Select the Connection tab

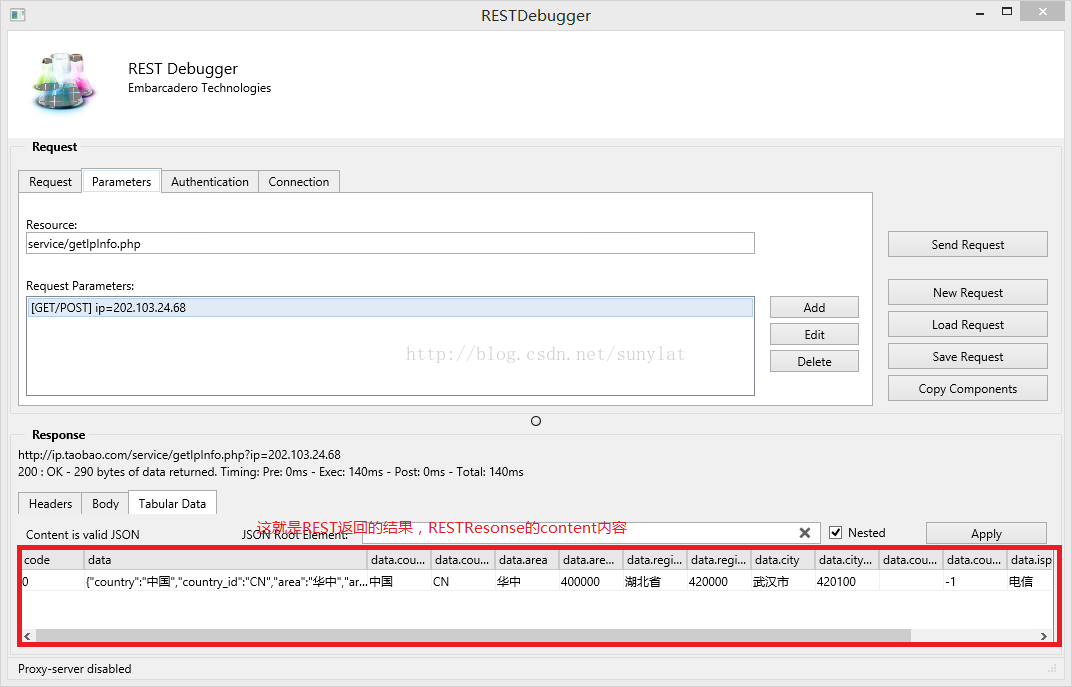click(x=299, y=182)
